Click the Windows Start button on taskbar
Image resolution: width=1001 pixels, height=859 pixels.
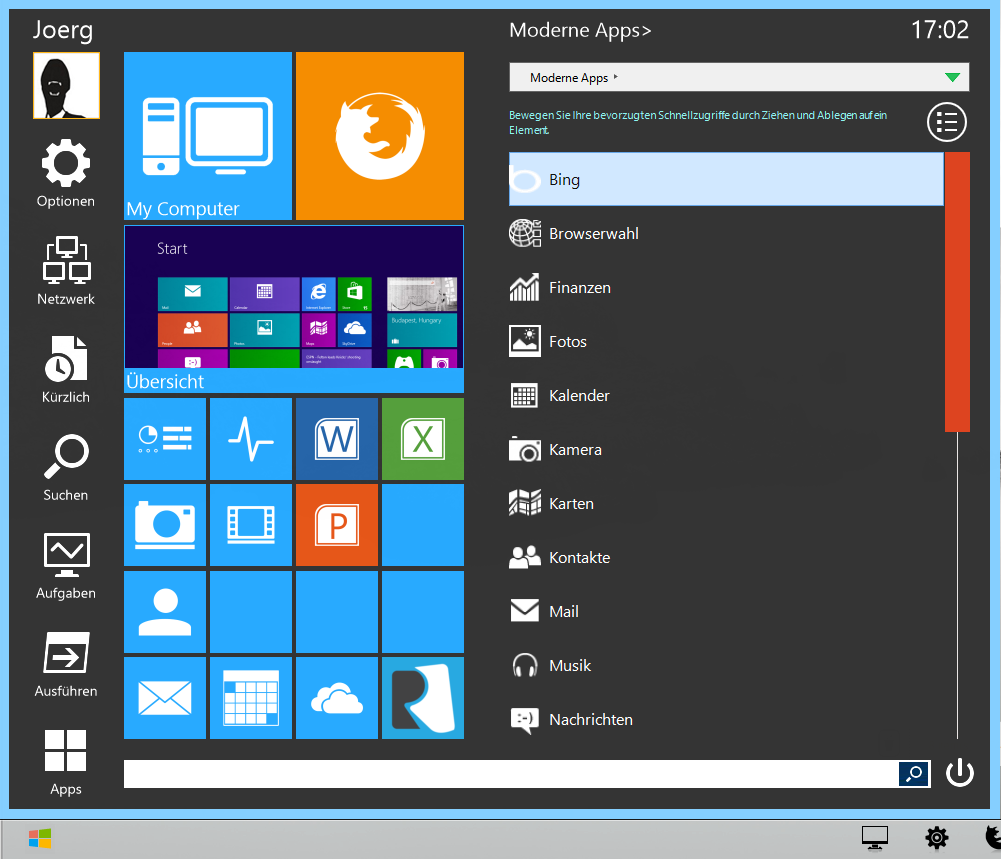pyautogui.click(x=40, y=838)
